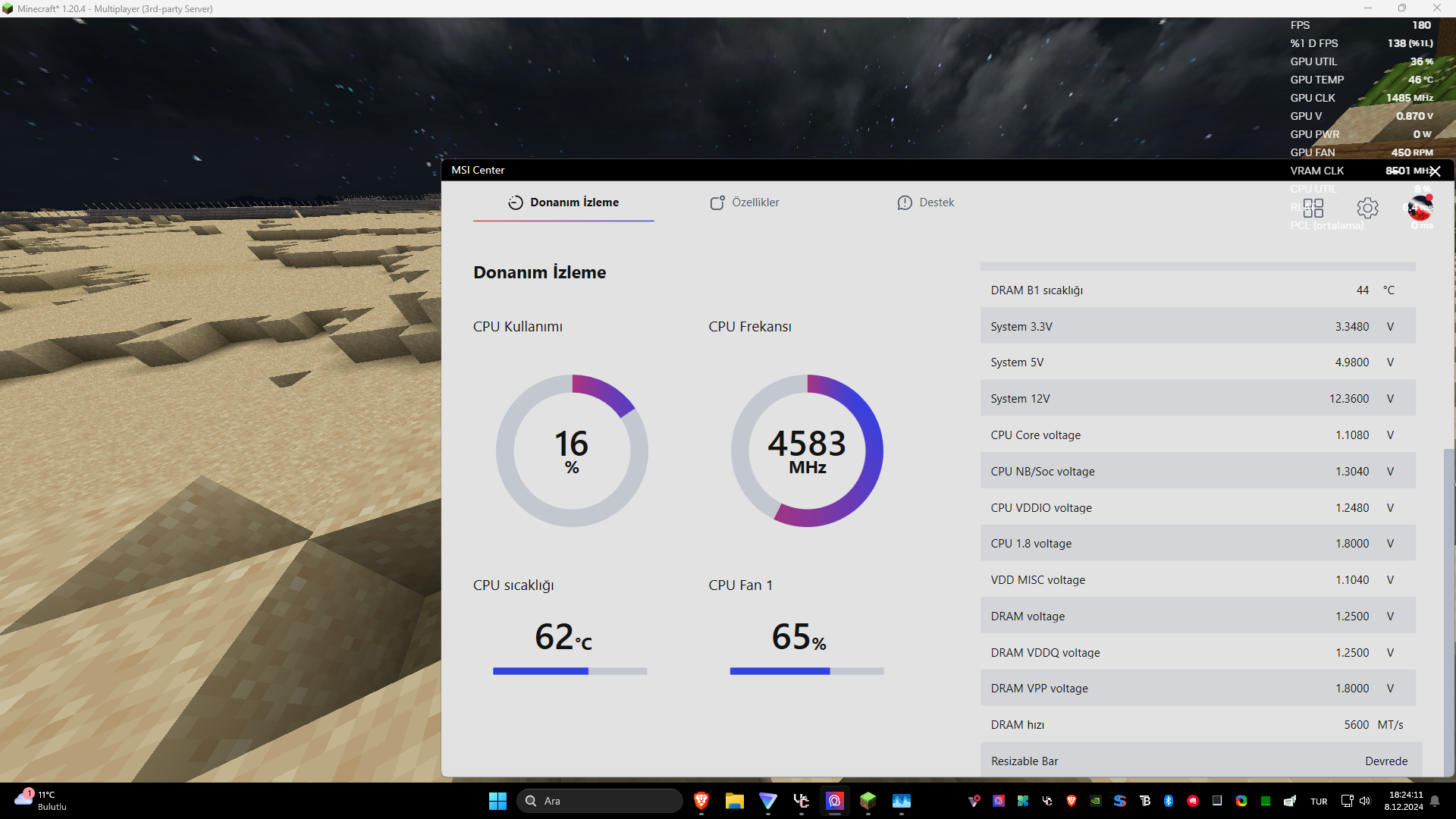Switch to the Donanım İzleme tab
The width and height of the screenshot is (1456, 819).
[563, 202]
